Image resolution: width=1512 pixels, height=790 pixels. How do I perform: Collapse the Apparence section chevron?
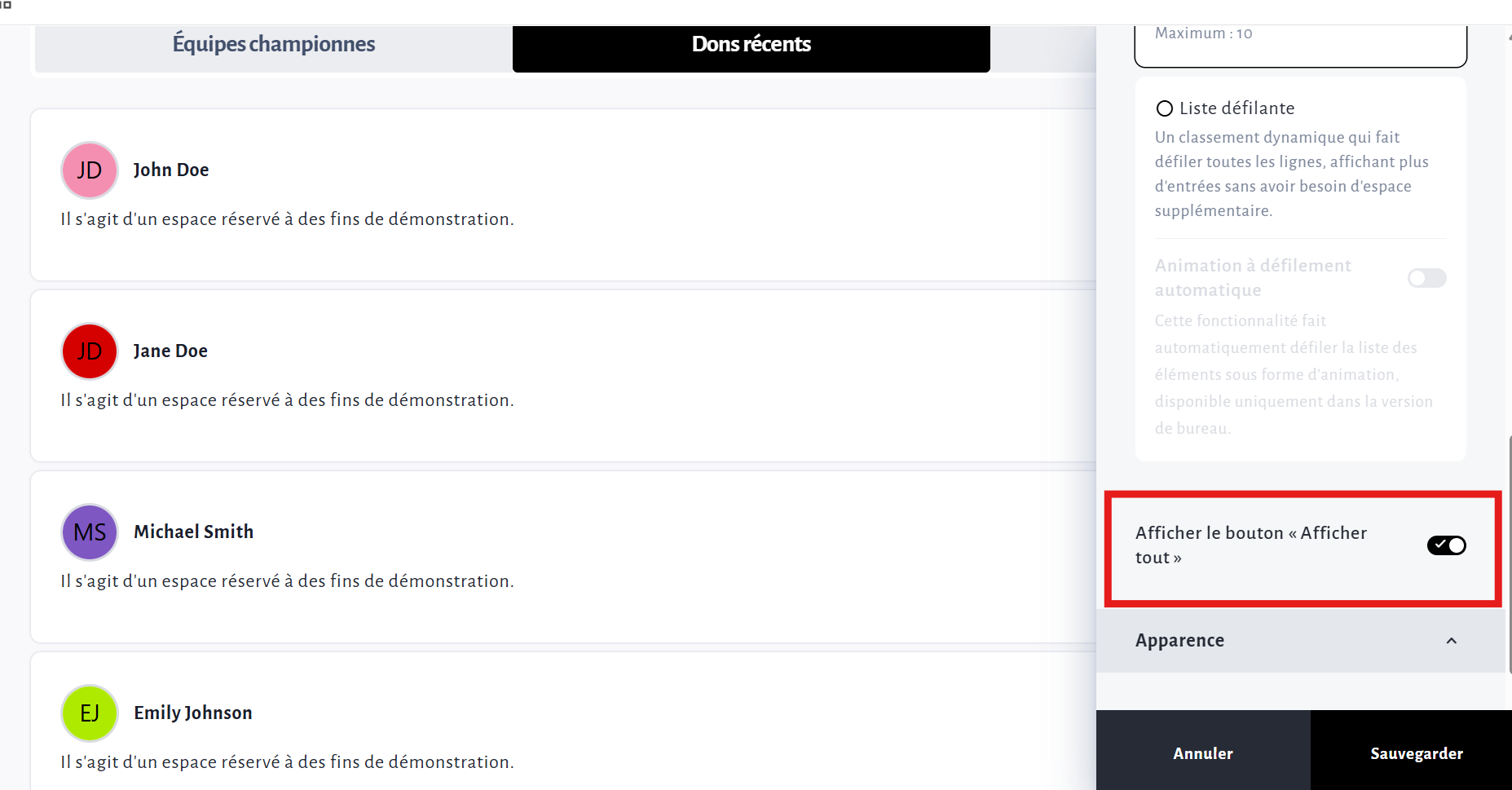click(1451, 641)
